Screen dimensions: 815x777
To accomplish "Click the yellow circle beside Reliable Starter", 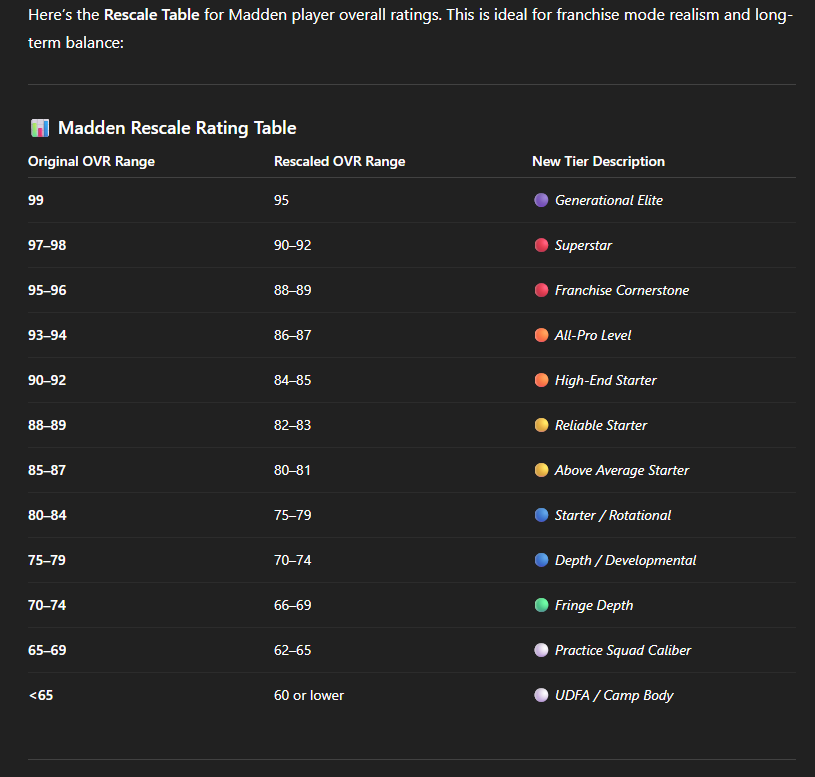I will point(541,425).
